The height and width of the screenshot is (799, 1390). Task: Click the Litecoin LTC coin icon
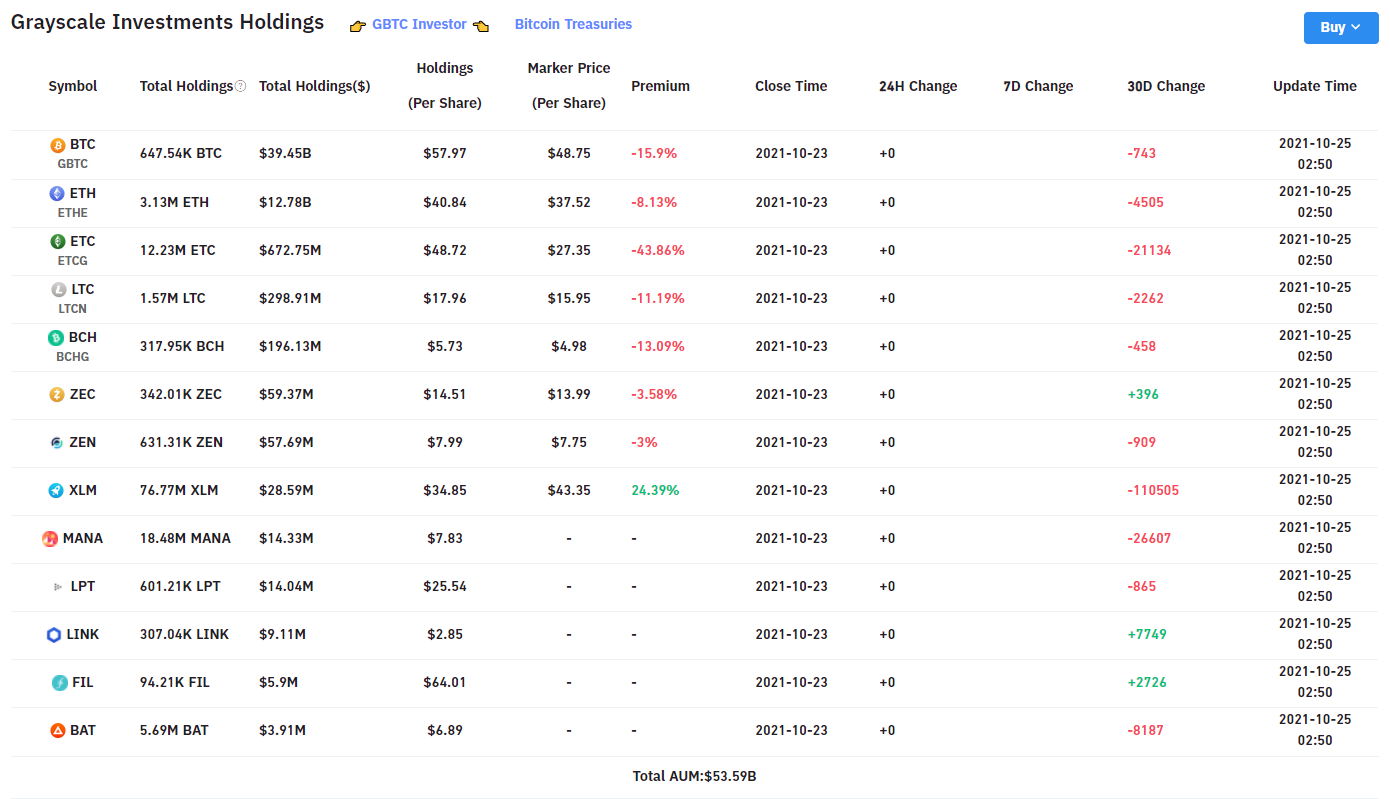point(59,289)
